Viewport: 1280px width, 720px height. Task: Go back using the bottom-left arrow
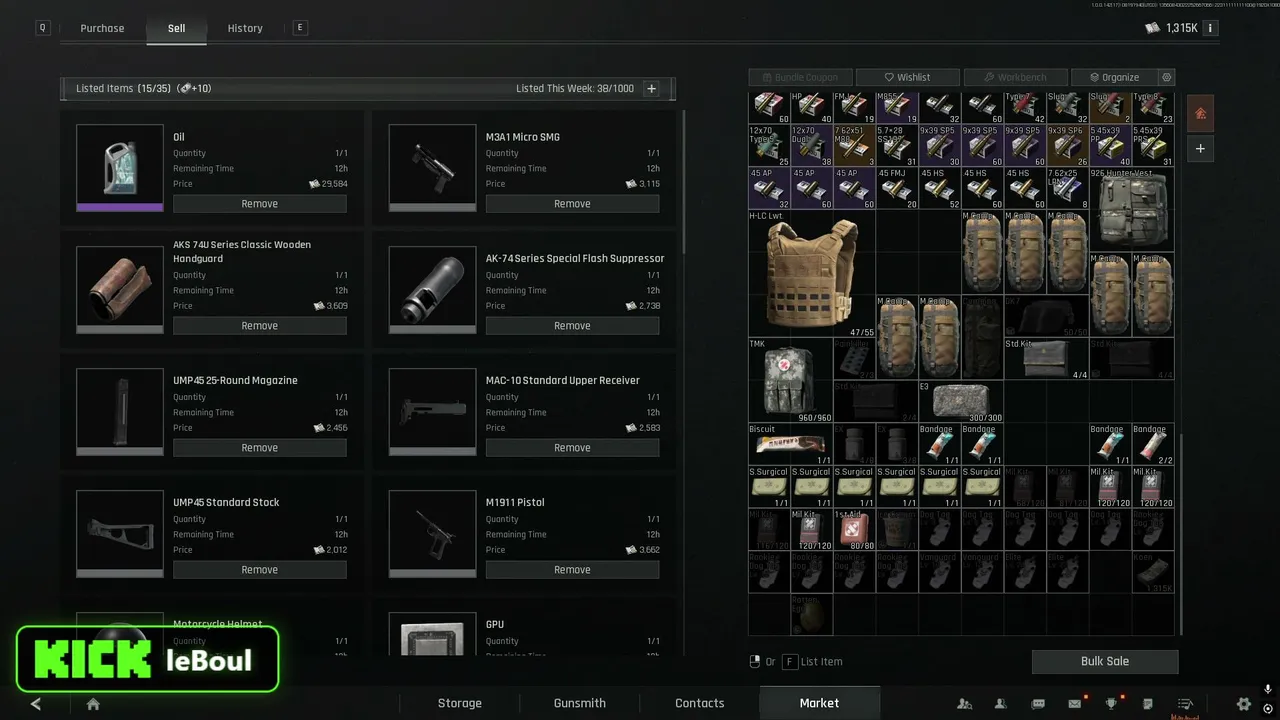pos(36,704)
